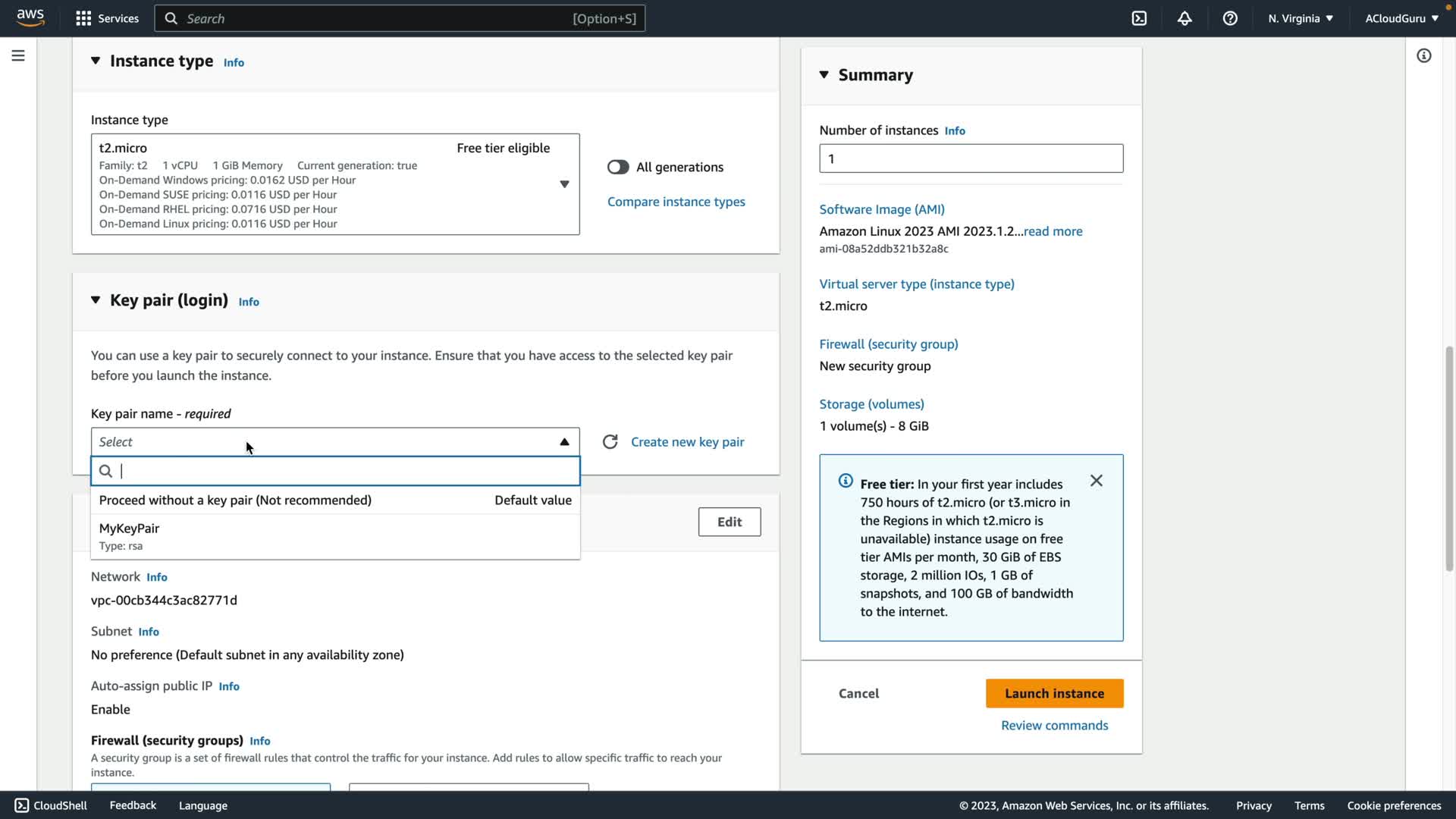Image resolution: width=1456 pixels, height=819 pixels.
Task: Collapse the Key pair (login) section
Action: pyautogui.click(x=96, y=300)
